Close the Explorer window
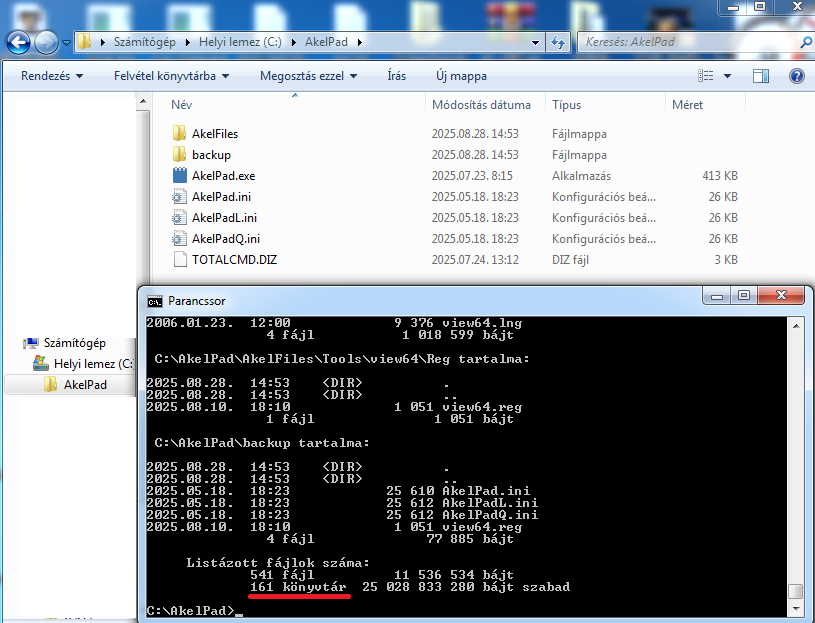 coord(797,7)
